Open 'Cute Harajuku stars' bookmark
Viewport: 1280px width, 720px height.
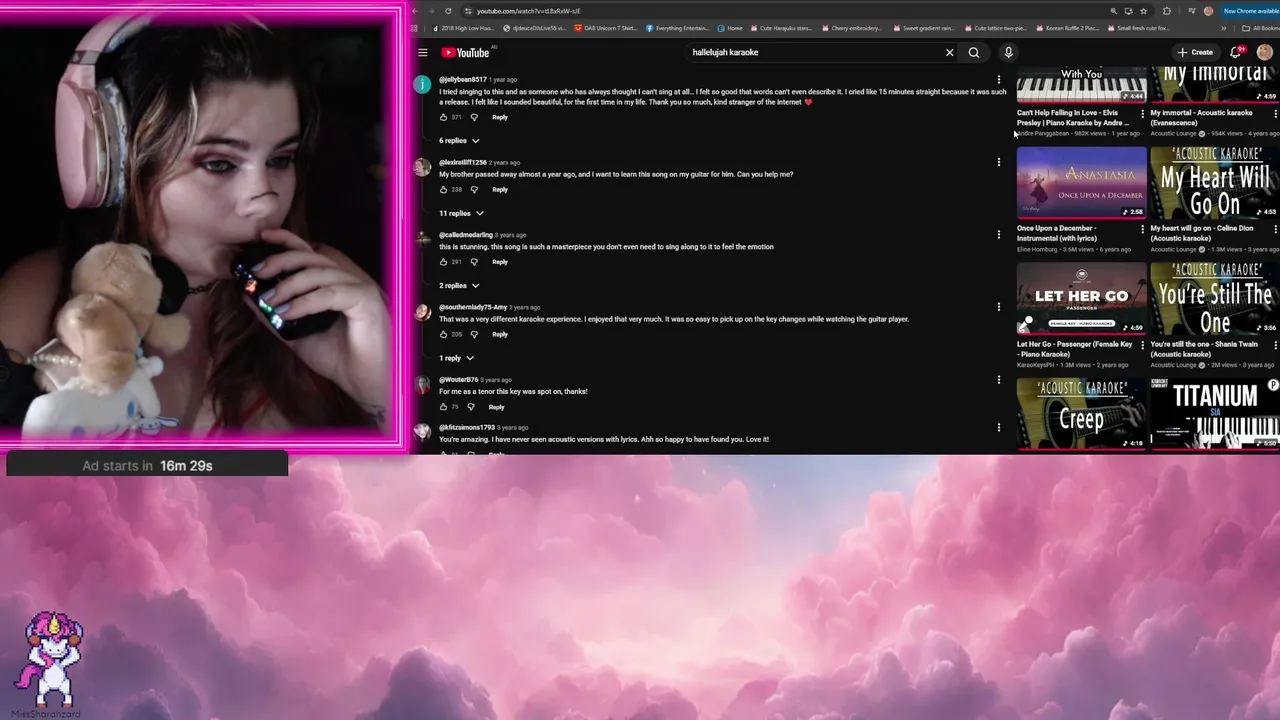click(x=782, y=28)
